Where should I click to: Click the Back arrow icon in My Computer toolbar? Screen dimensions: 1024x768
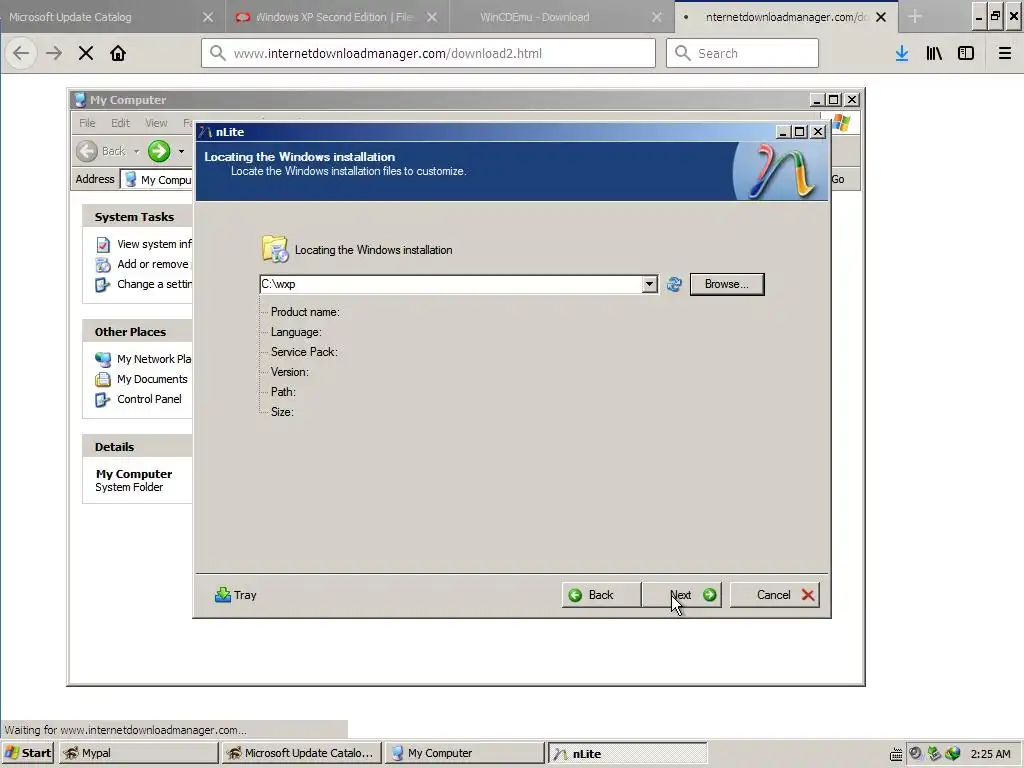(x=87, y=152)
